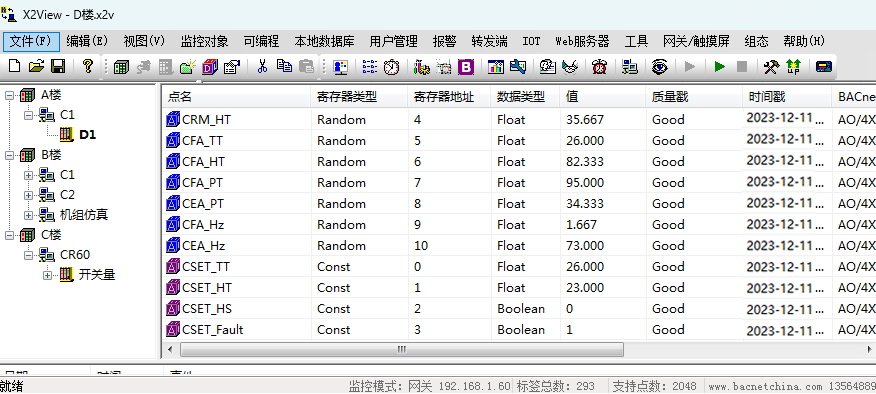
Task: Click the horizontal scrollbar thumb below table
Action: (402, 350)
